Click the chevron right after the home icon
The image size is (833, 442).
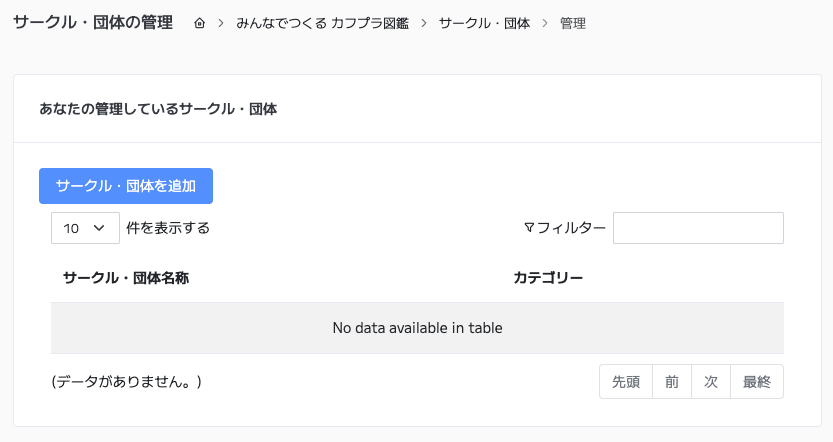[x=220, y=23]
